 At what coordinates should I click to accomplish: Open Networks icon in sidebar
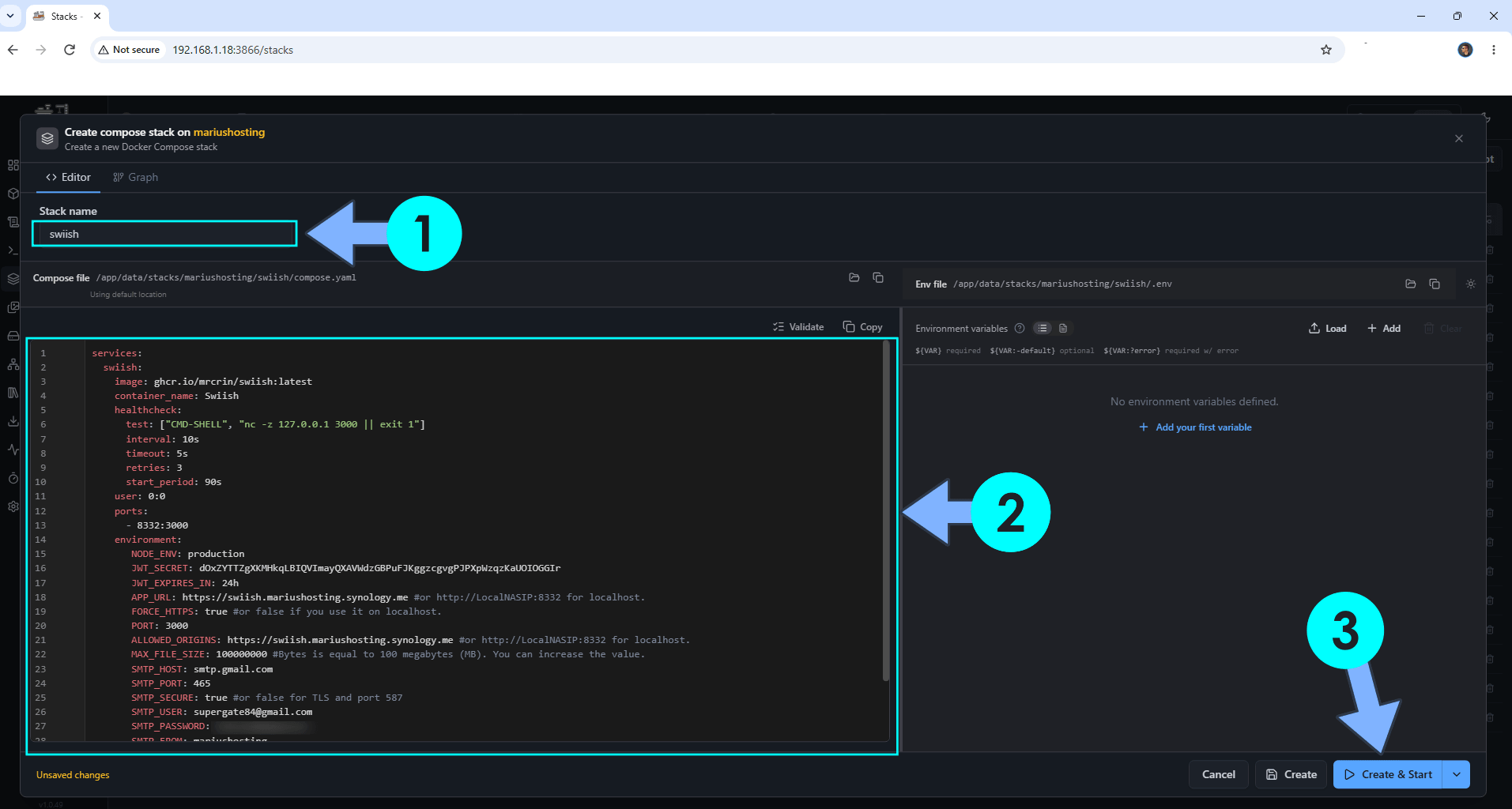click(13, 364)
